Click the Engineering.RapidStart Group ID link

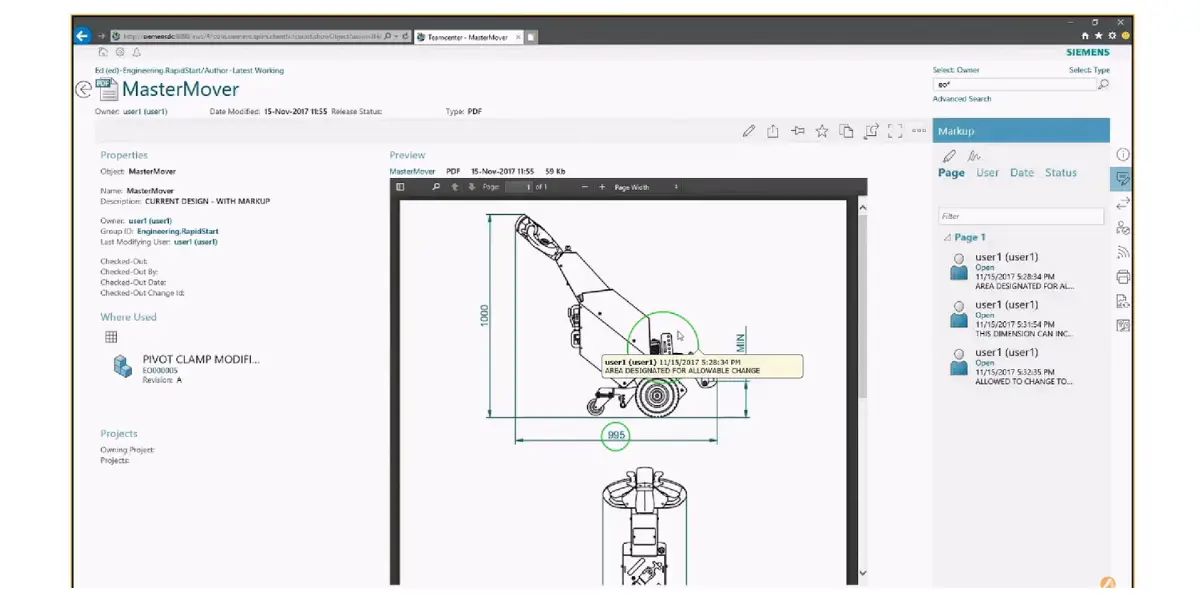click(177, 231)
